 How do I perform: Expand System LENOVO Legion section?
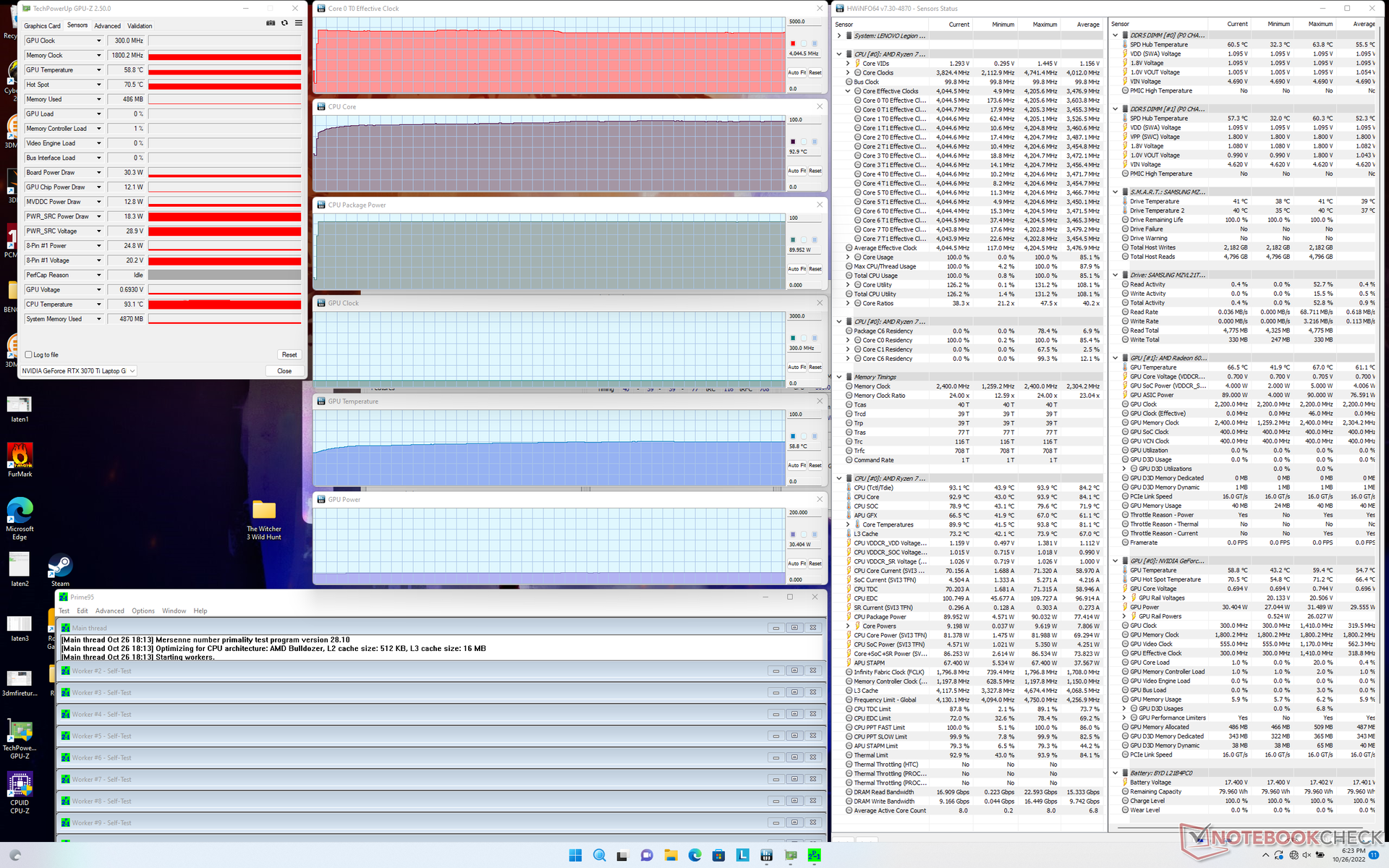(839, 35)
